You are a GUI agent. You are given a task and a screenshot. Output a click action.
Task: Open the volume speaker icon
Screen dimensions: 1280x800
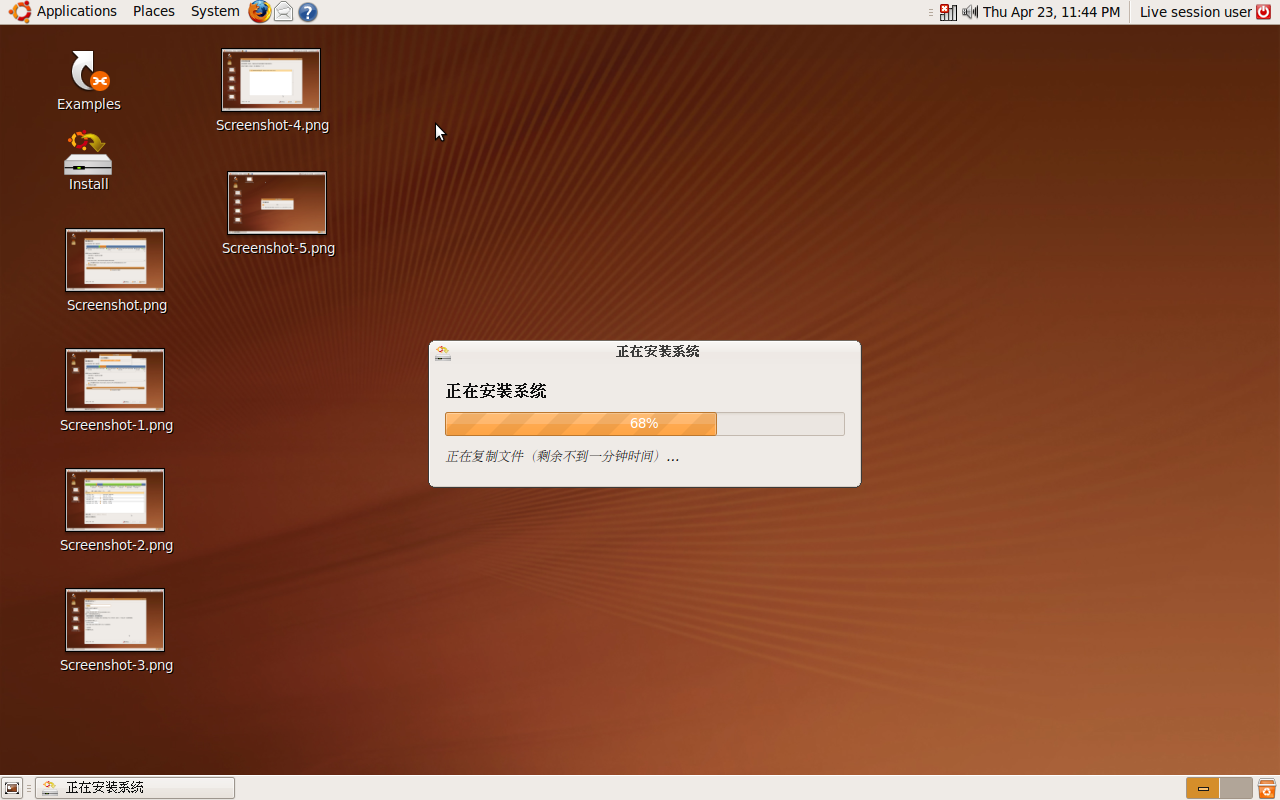(970, 12)
